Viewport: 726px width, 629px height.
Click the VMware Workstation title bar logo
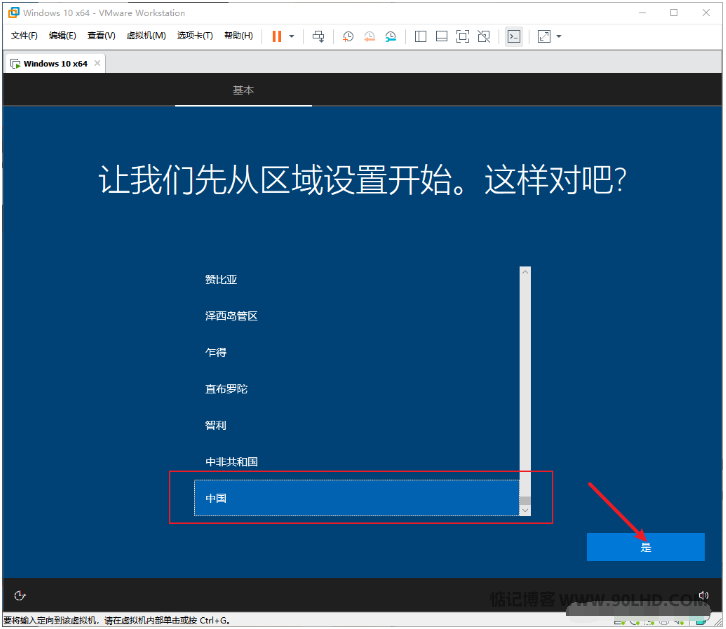click(x=13, y=13)
